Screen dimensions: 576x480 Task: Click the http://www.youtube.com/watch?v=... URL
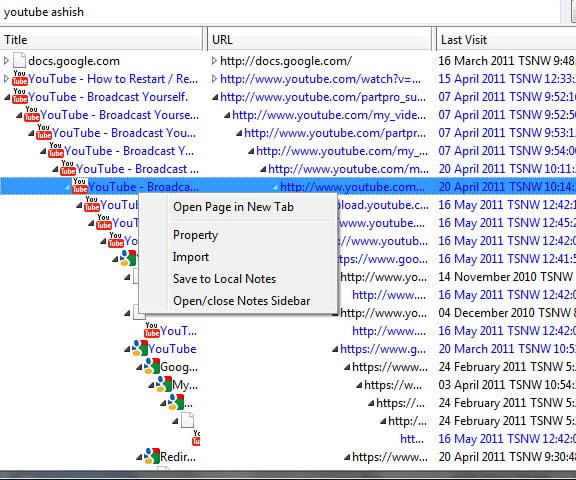(x=321, y=79)
